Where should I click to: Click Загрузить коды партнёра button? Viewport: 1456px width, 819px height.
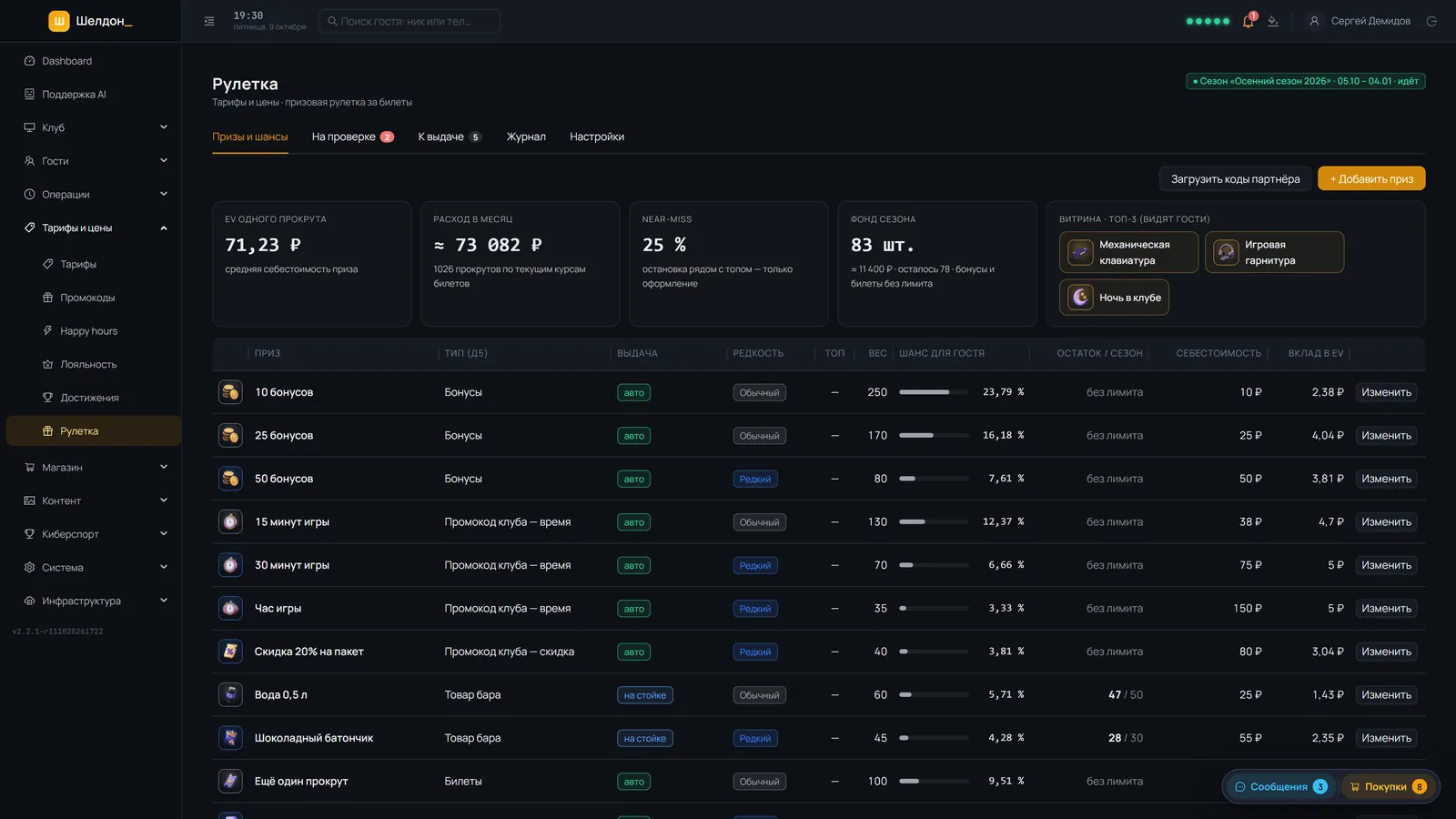click(1235, 179)
